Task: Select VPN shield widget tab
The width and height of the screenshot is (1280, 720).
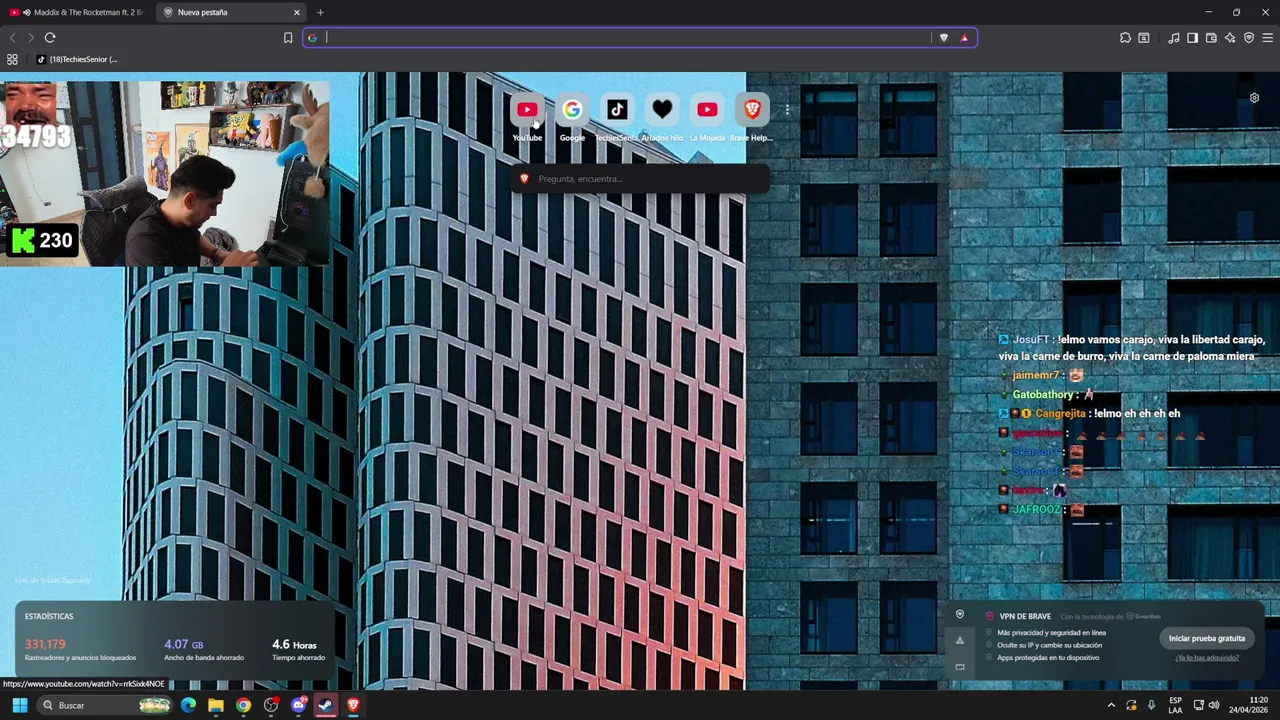Action: [x=960, y=615]
